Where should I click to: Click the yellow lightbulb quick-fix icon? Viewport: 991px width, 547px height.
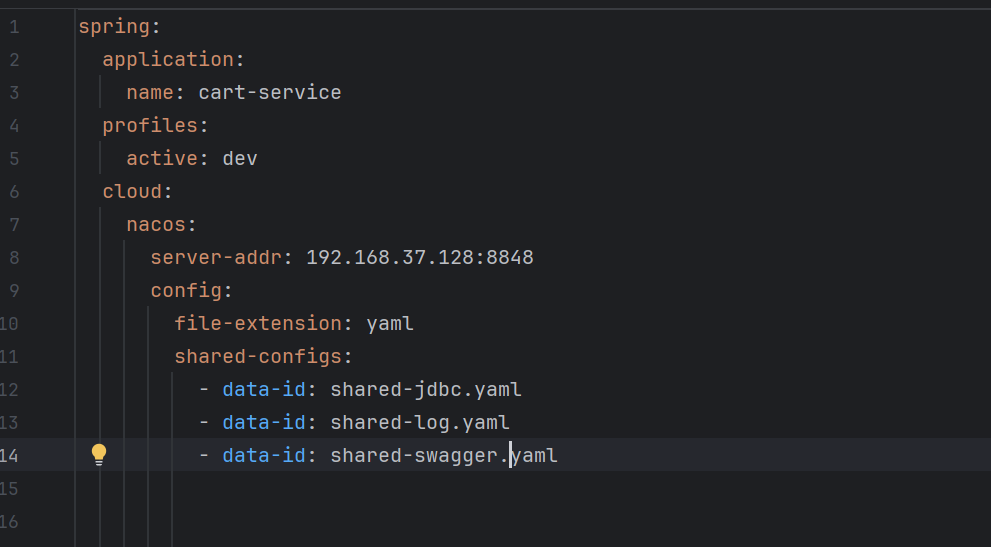[x=99, y=455]
